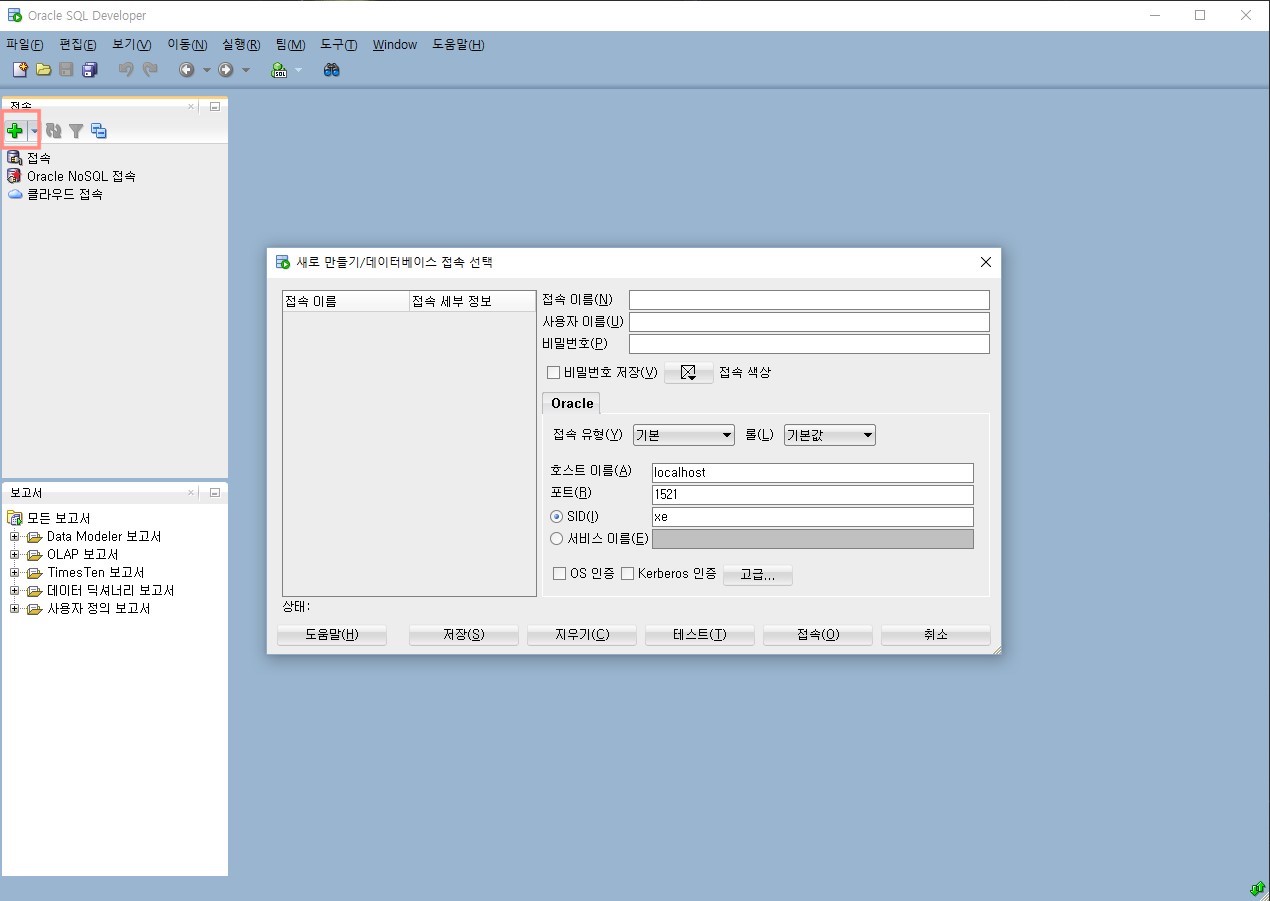Click the 고급... advanced button
This screenshot has width=1270, height=901.
(758, 575)
